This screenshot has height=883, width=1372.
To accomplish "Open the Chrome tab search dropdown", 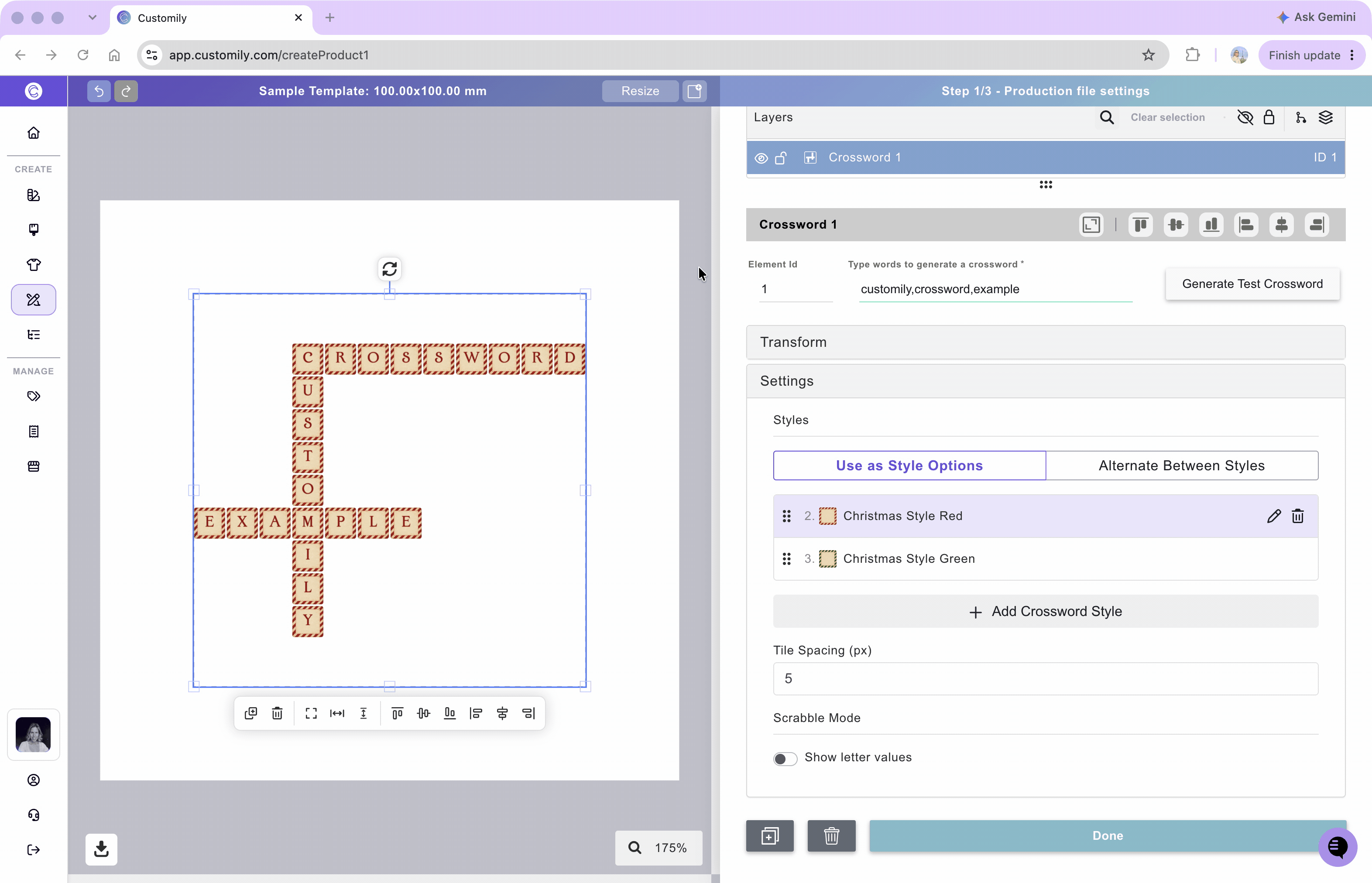I will [x=93, y=17].
